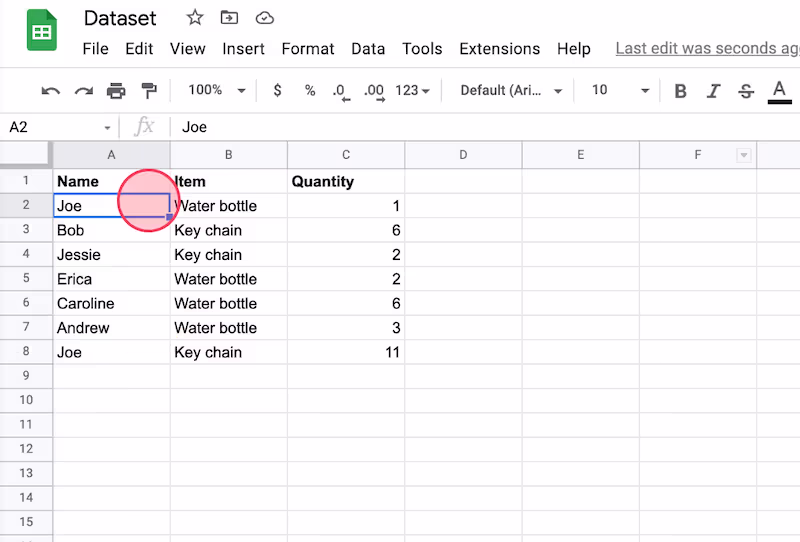Click the select-all corner box
Viewport: 800px width, 542px height.
tap(26, 155)
